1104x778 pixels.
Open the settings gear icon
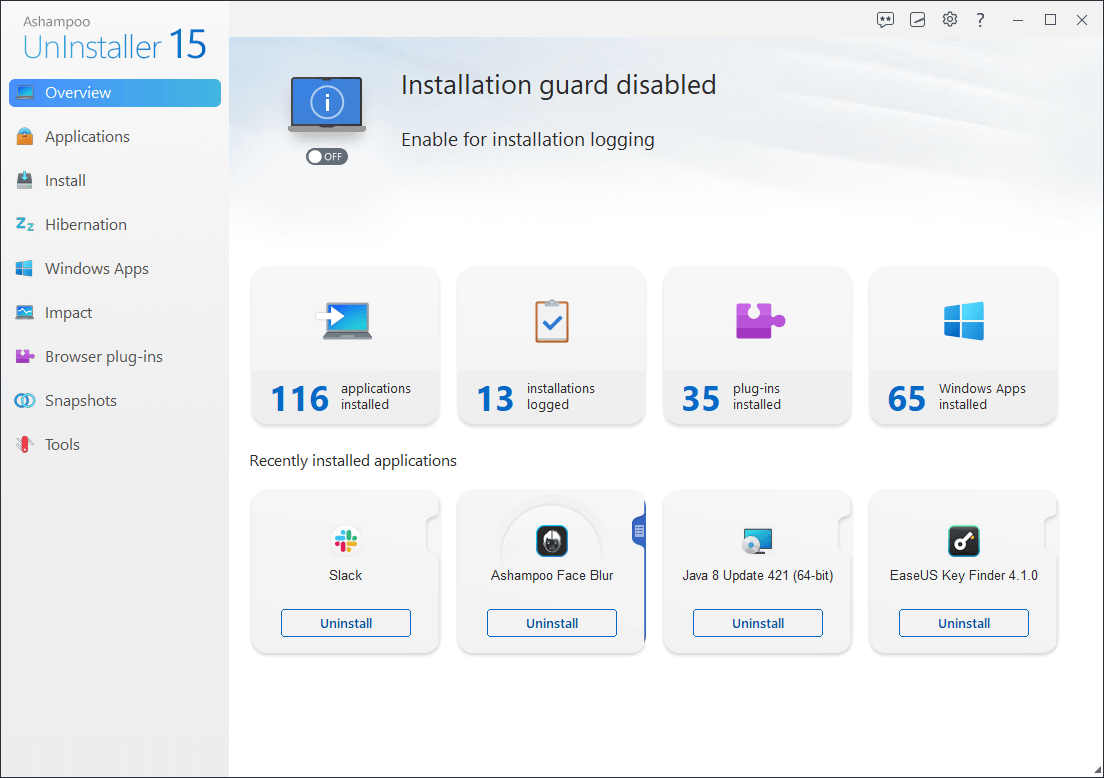[949, 19]
